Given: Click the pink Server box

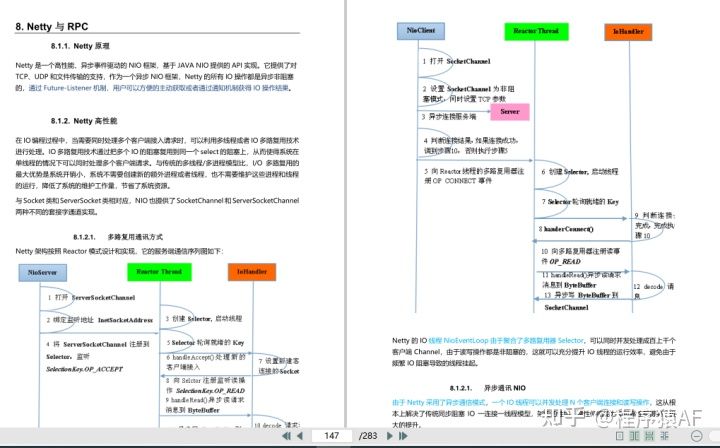Looking at the screenshot, I should pos(510,112).
